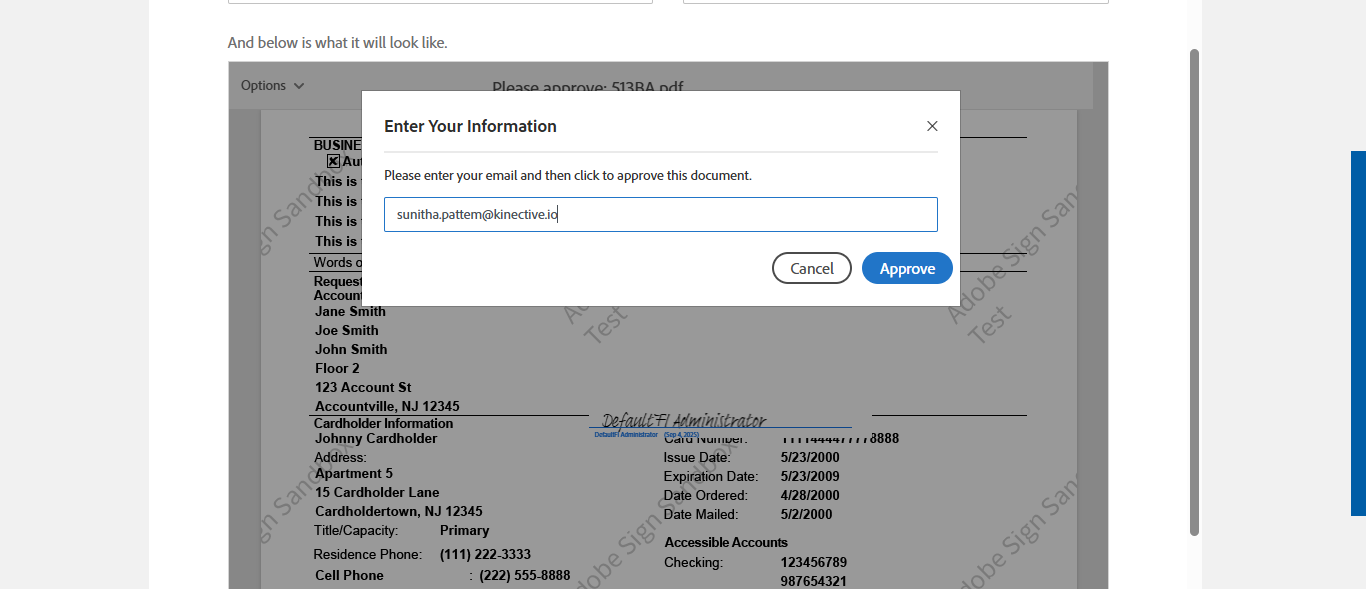
Task: Close the Enter Your Information dialog
Action: tap(932, 126)
